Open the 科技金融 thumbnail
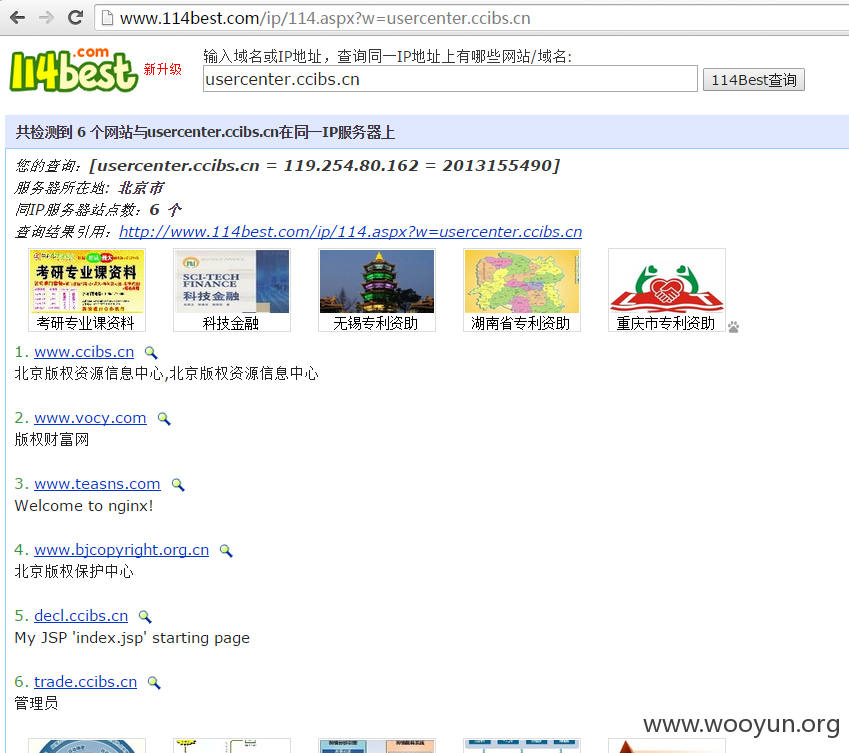Image resolution: width=849 pixels, height=753 pixels. (232, 290)
